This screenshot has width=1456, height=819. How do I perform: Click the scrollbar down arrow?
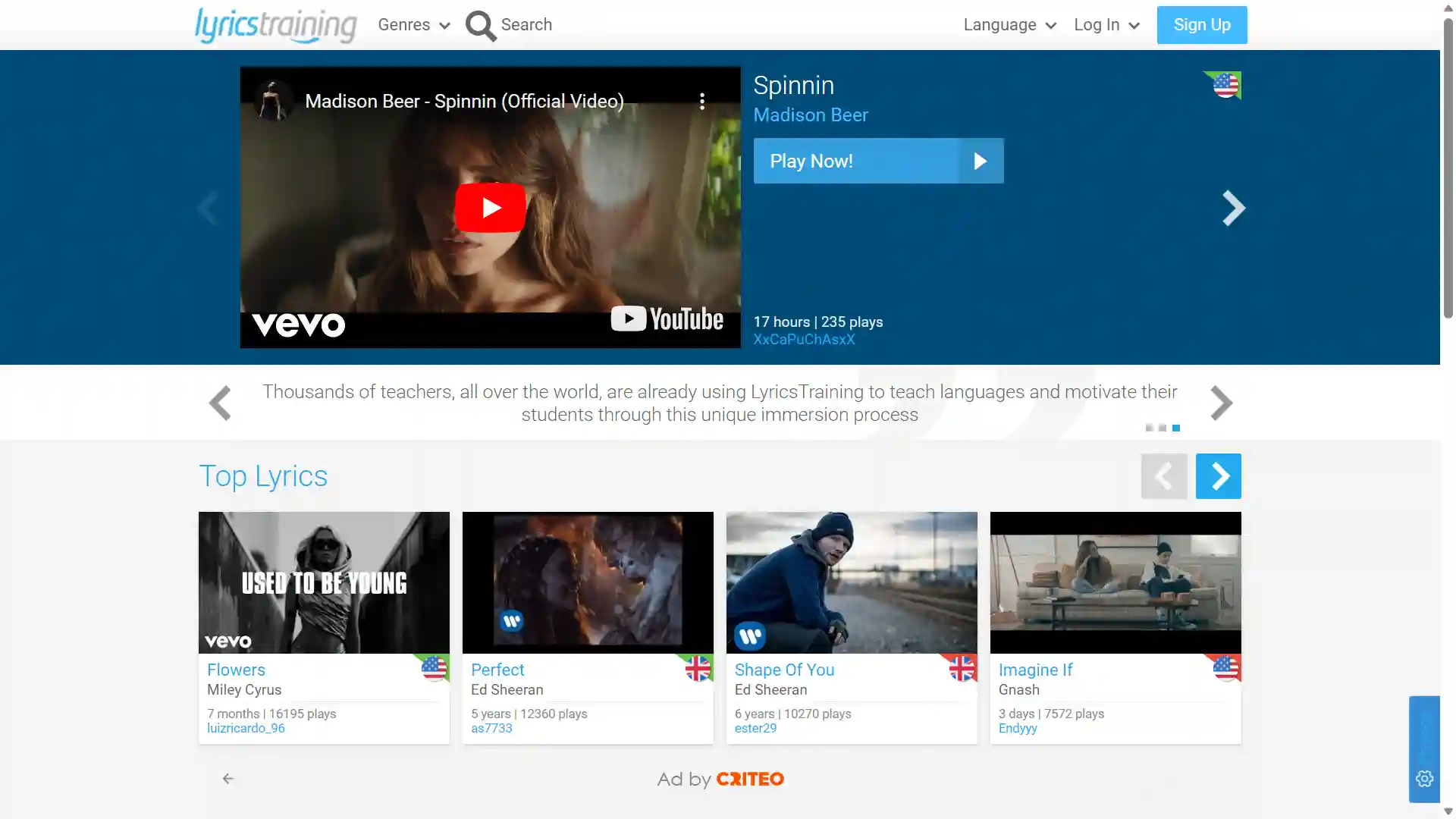[1448, 811]
